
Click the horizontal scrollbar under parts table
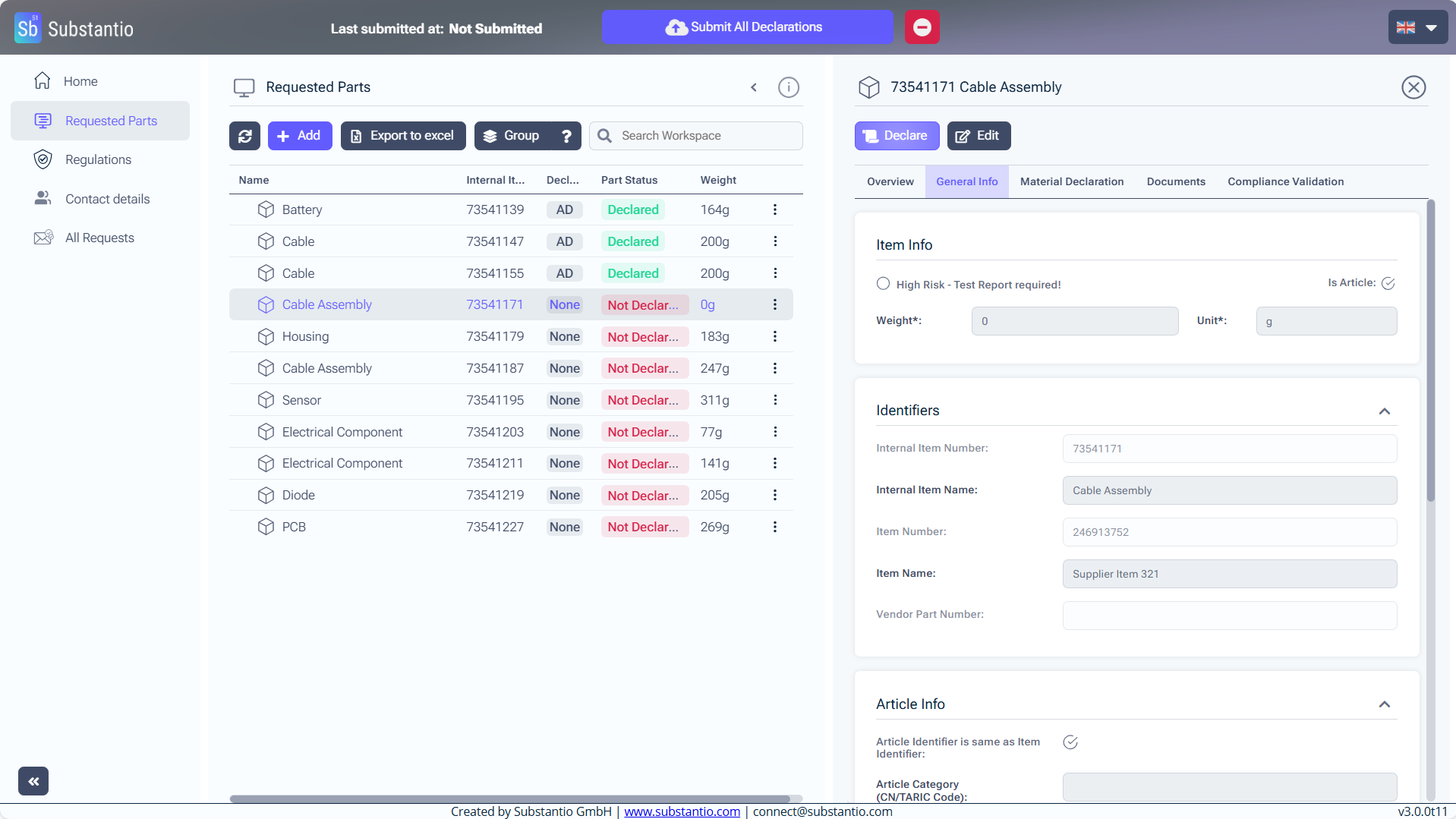point(510,799)
